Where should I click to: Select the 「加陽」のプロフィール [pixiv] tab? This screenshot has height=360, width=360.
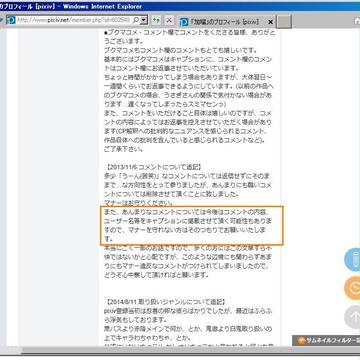click(x=226, y=22)
